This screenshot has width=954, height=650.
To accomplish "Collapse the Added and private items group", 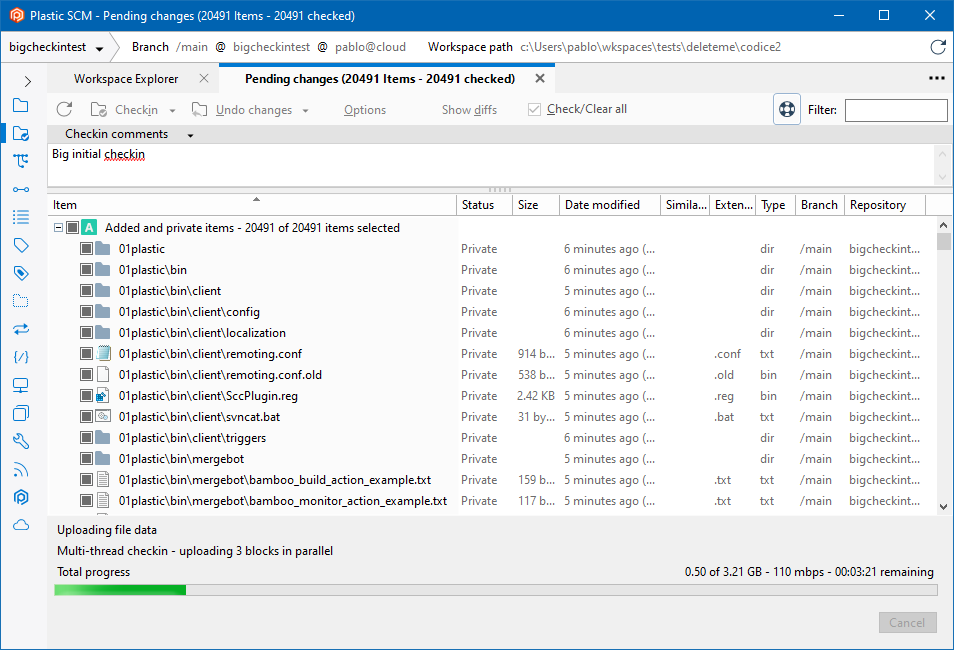I will tap(58, 227).
